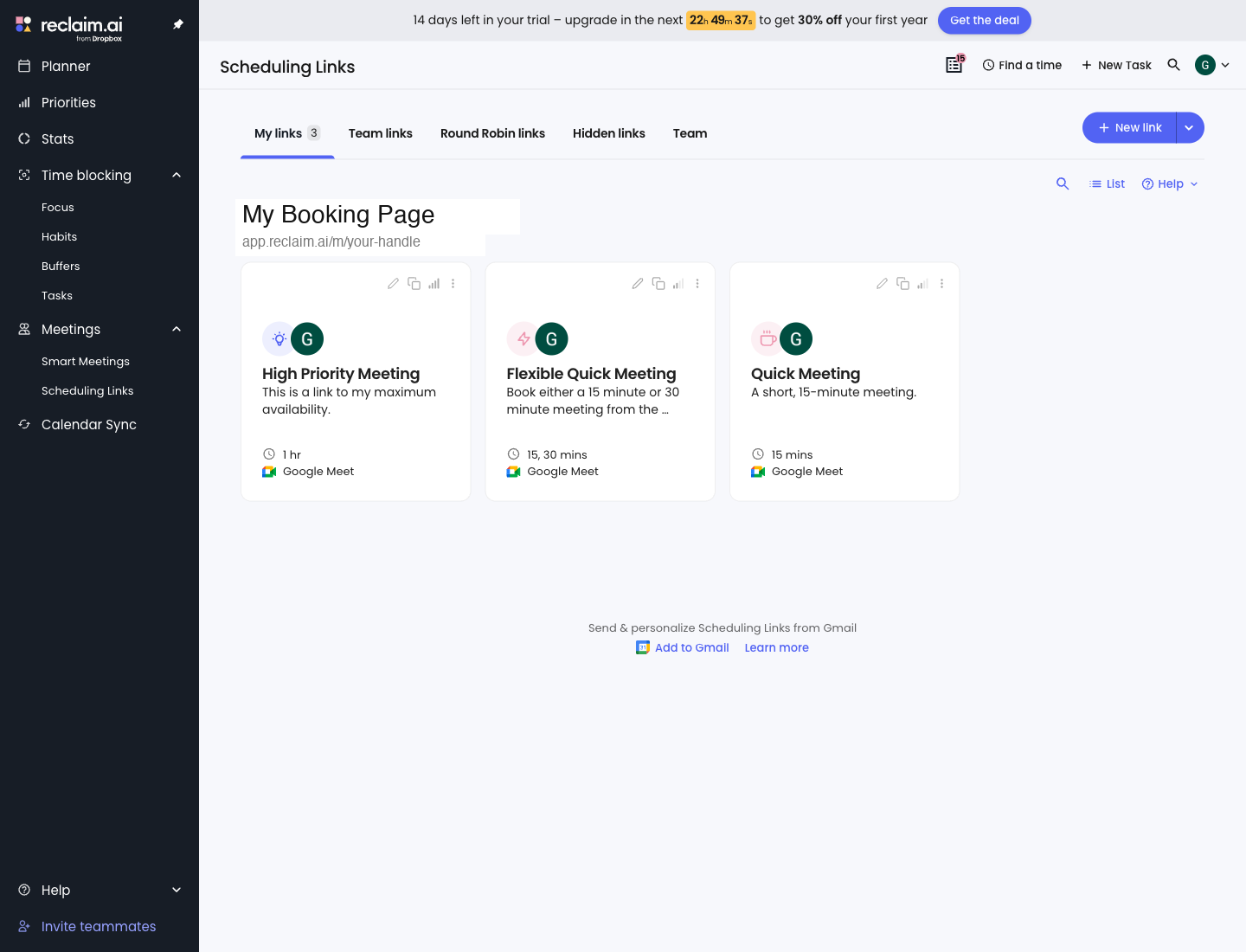The height and width of the screenshot is (952, 1246).
Task: Expand the Help menu in sidebar
Action: pyautogui.click(x=100, y=890)
